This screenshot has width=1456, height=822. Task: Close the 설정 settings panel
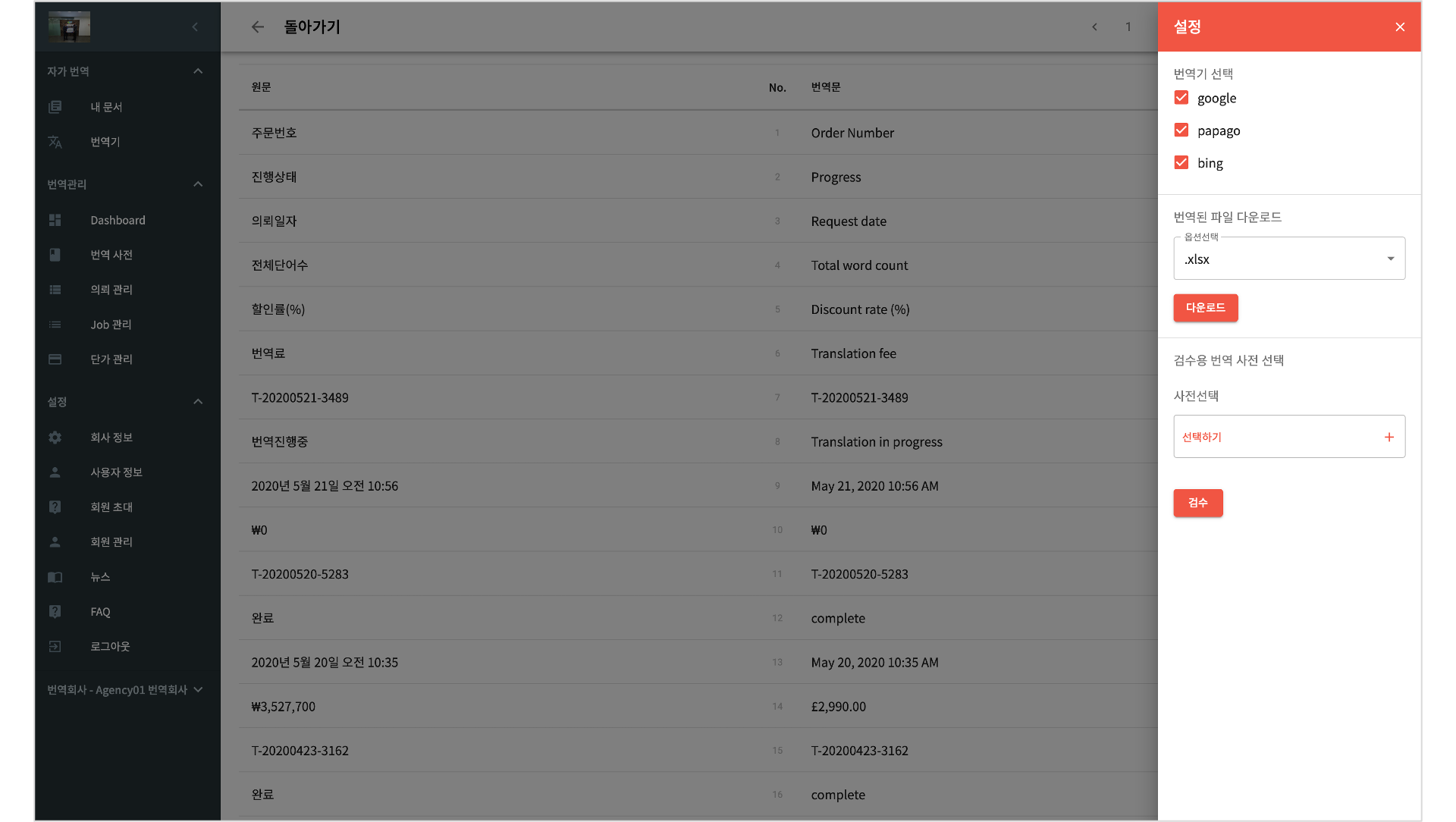(x=1400, y=27)
